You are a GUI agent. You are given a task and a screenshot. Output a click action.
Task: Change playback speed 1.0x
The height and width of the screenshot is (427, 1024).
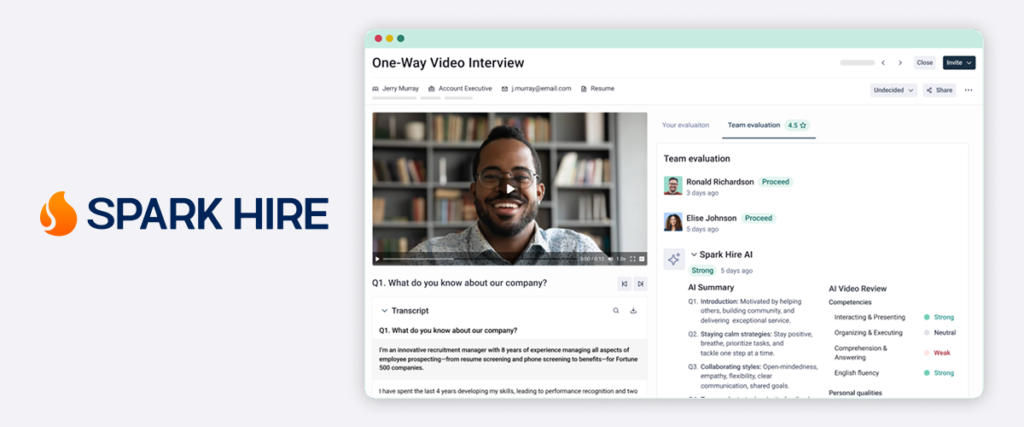(621, 259)
